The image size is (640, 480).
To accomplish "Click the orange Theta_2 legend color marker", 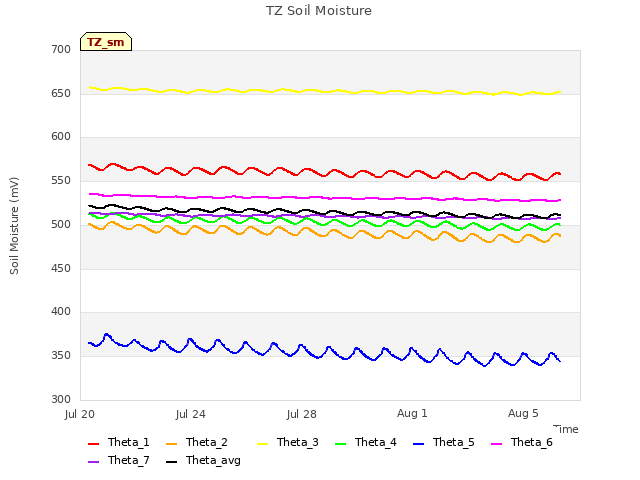I will pos(171,444).
